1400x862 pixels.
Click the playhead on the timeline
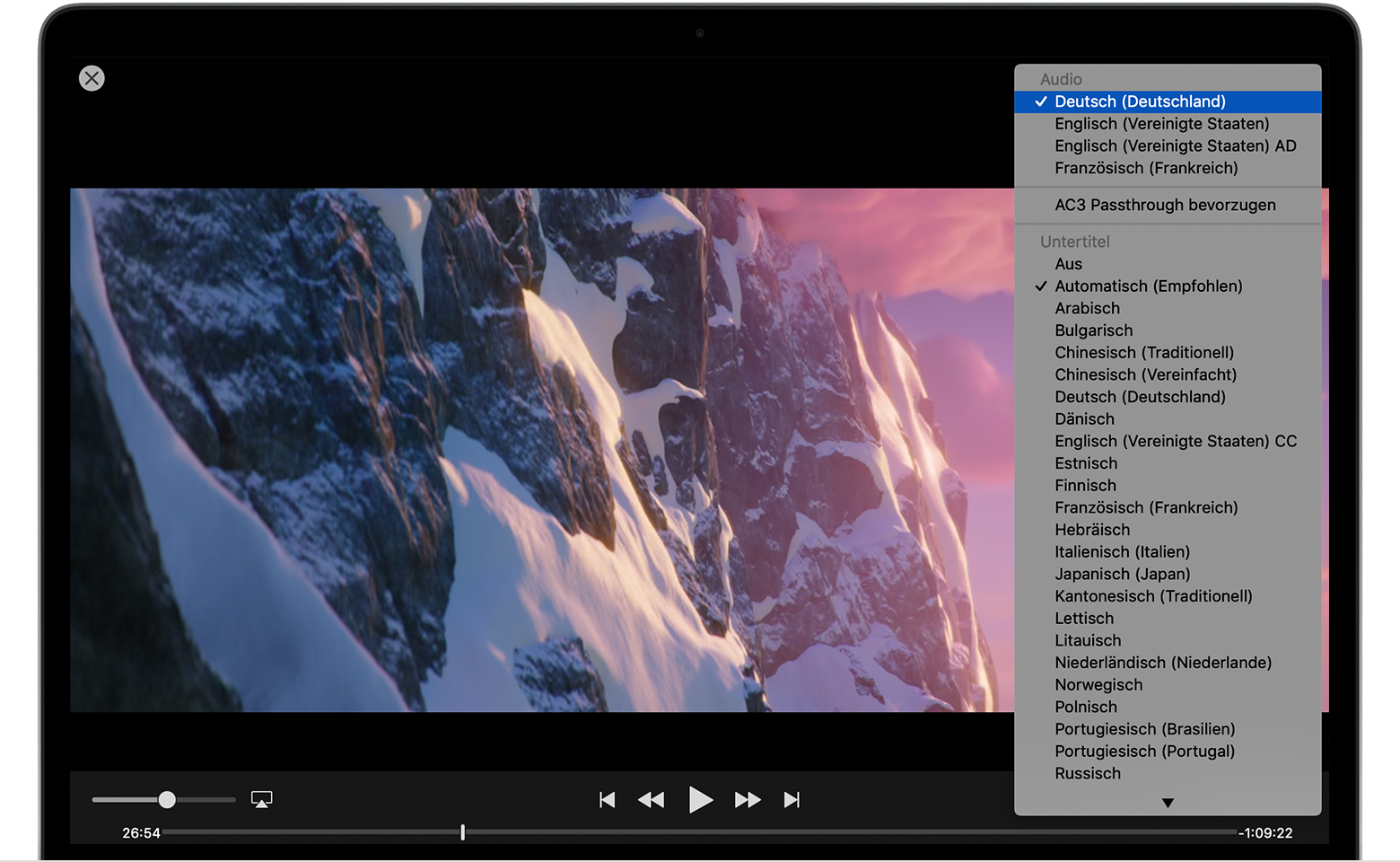(x=462, y=832)
